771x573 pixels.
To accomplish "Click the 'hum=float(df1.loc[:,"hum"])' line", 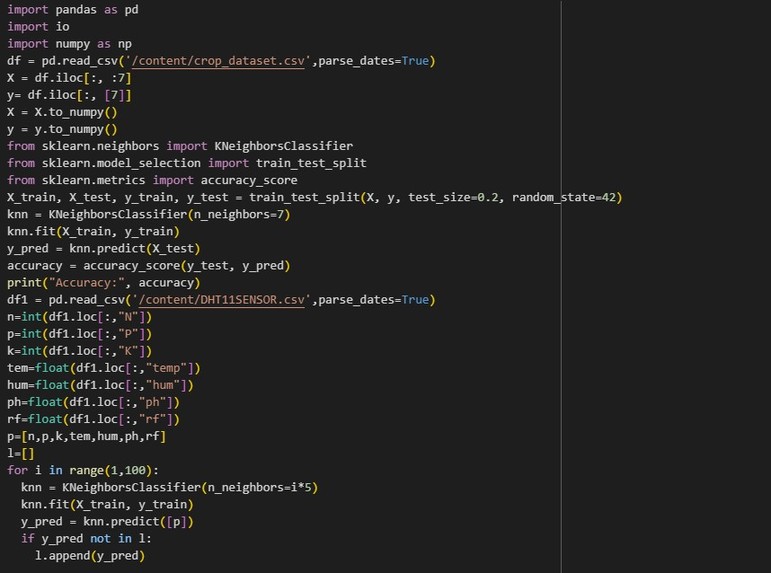I will 100,385.
